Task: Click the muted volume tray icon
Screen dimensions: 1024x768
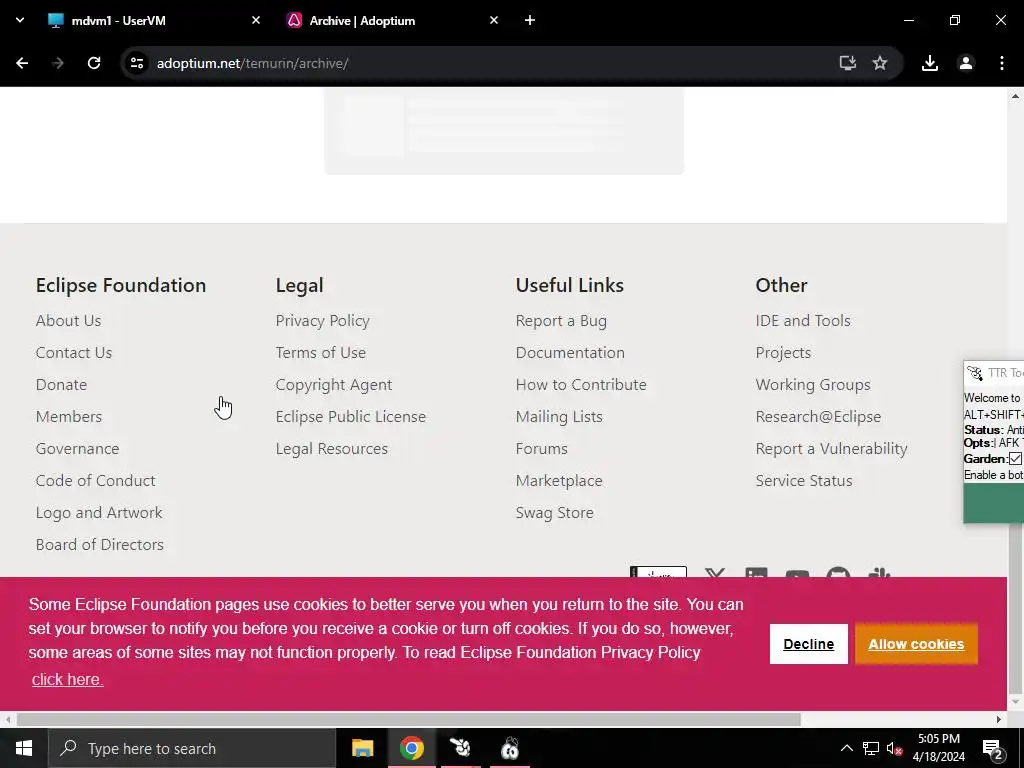Action: (x=894, y=748)
